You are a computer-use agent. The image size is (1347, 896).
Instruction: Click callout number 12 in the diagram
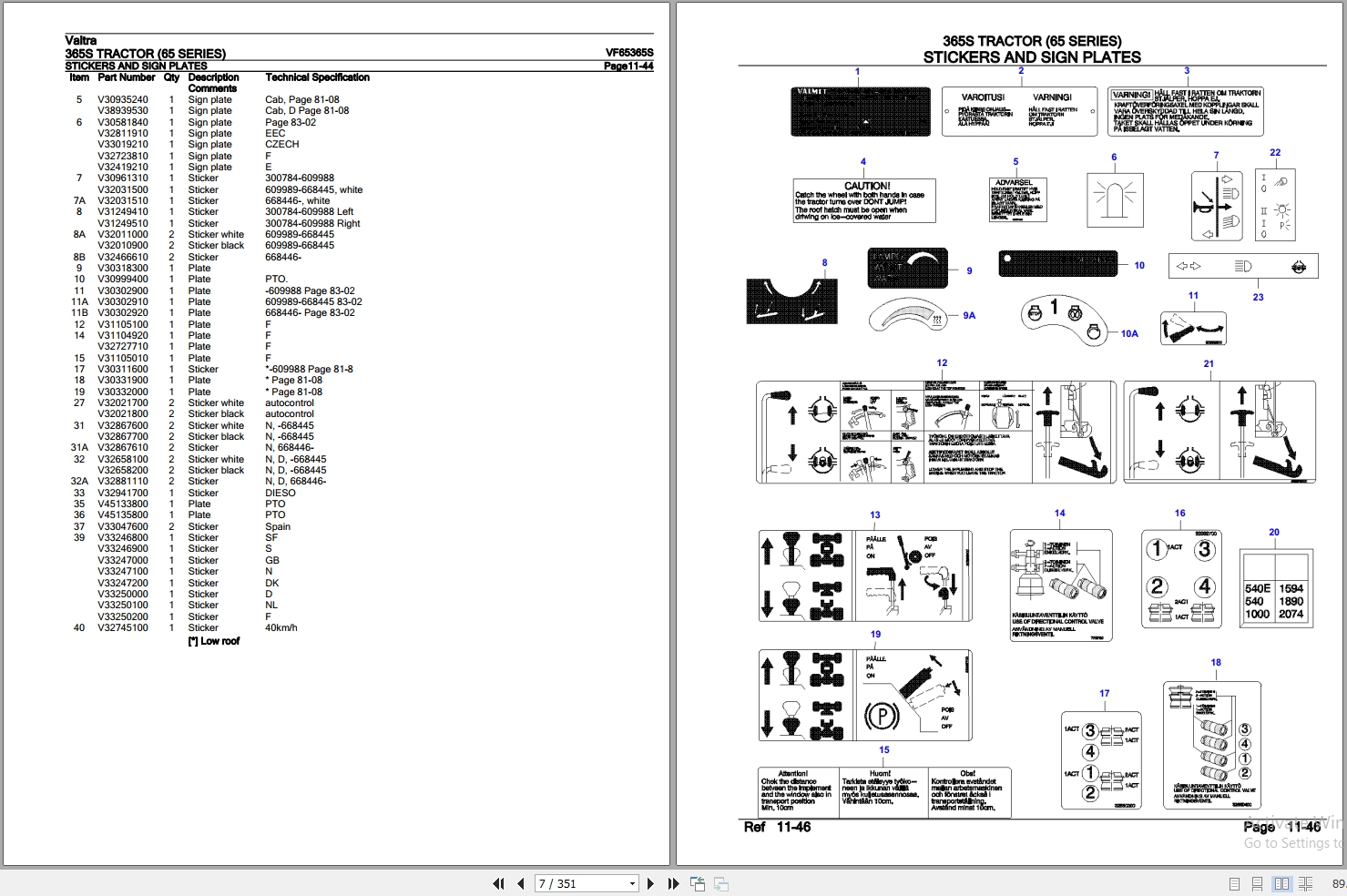(942, 362)
